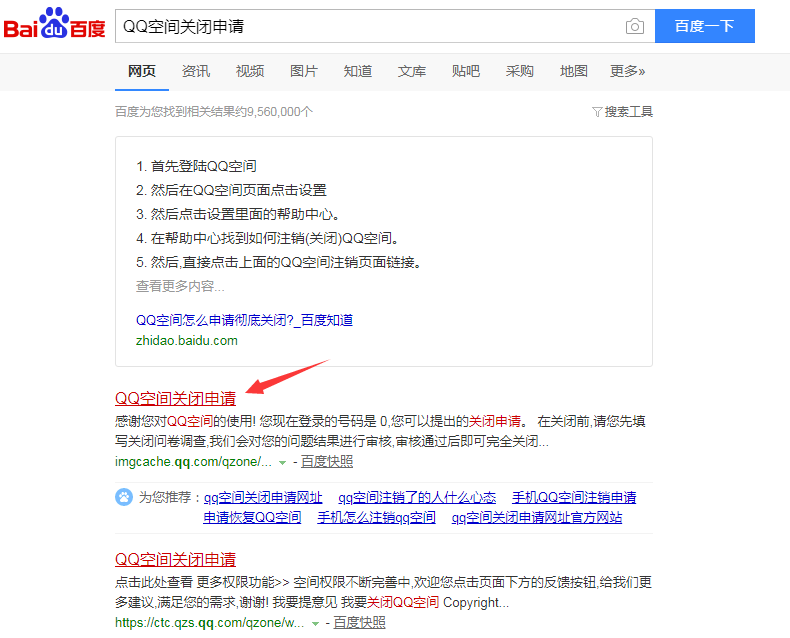The width and height of the screenshot is (790, 638).
Task: Click the zhidao.baidu.com source URL
Action: click(x=186, y=341)
